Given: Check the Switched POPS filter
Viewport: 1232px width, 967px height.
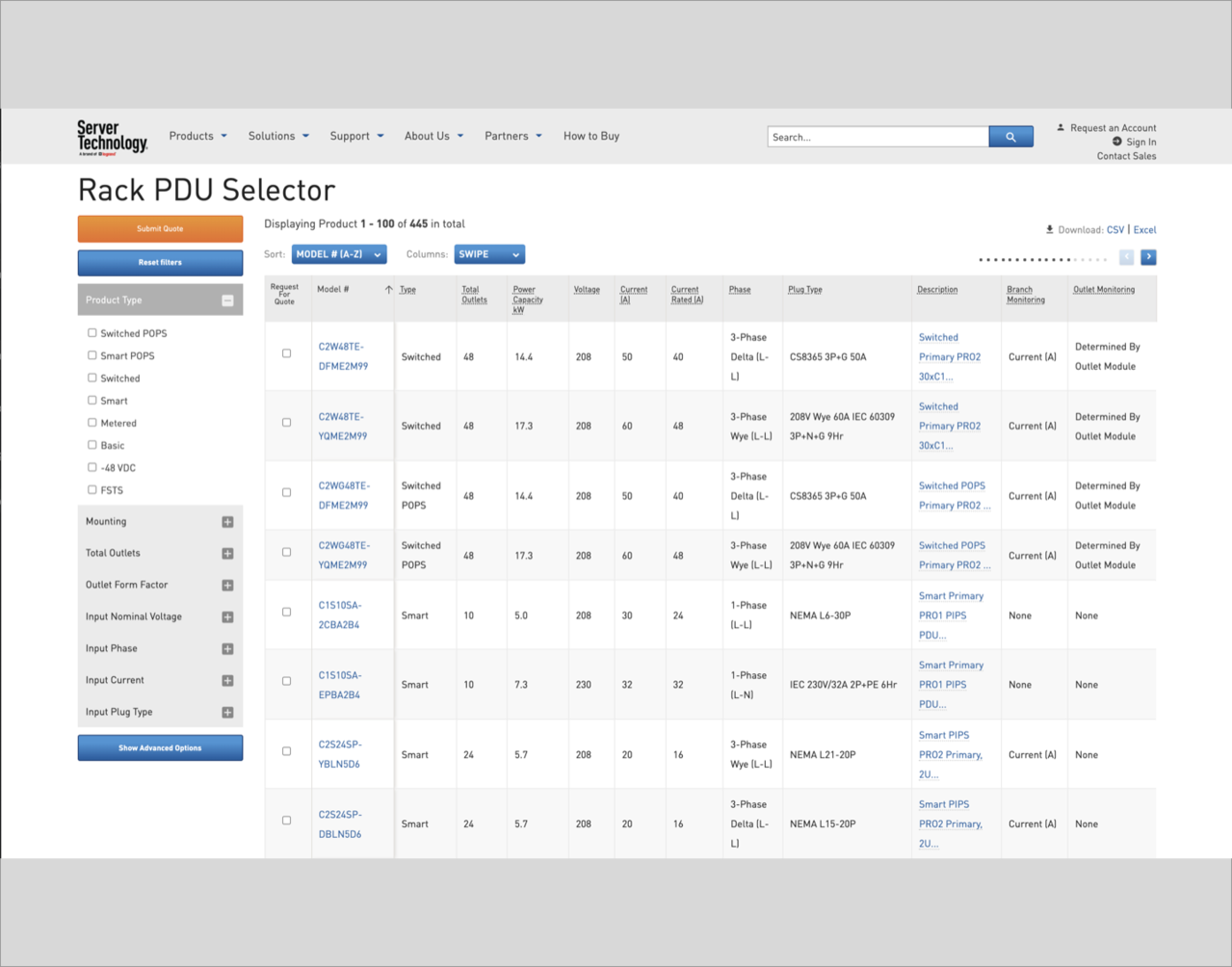Looking at the screenshot, I should [92, 332].
